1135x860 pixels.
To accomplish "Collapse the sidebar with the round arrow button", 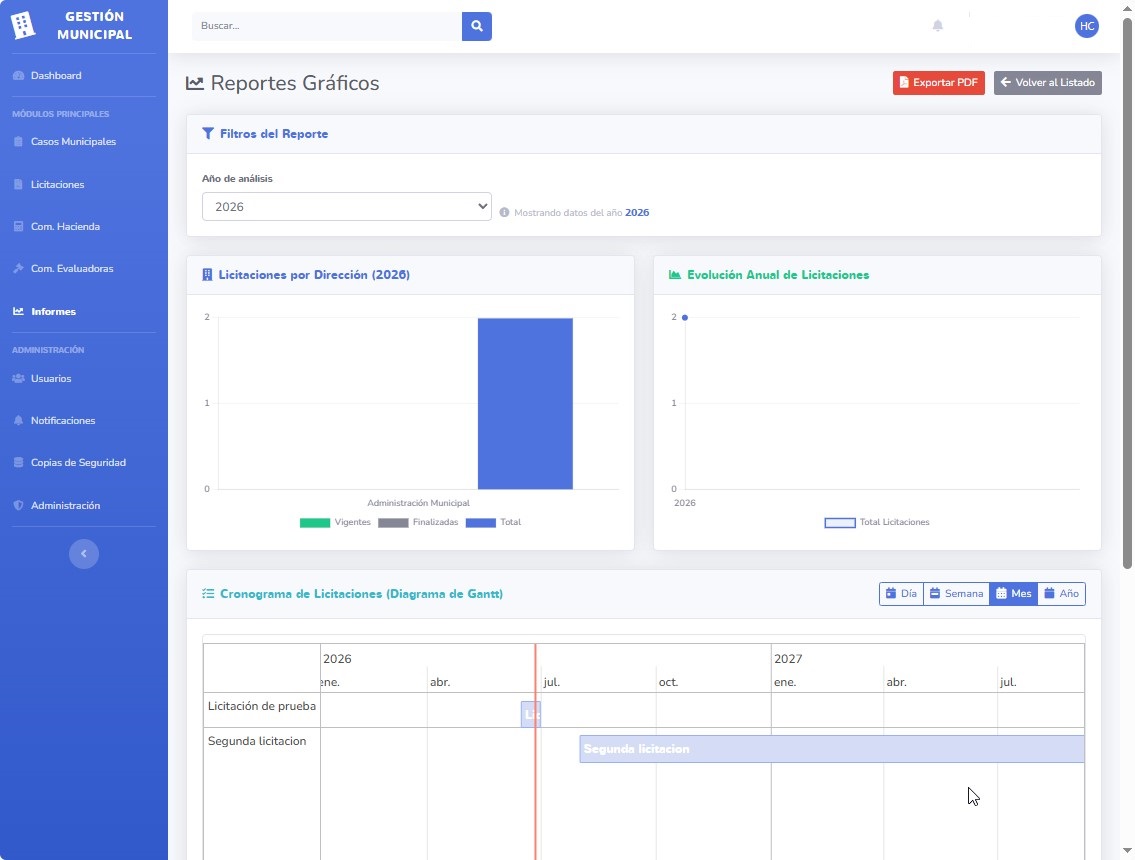I will pyautogui.click(x=84, y=554).
